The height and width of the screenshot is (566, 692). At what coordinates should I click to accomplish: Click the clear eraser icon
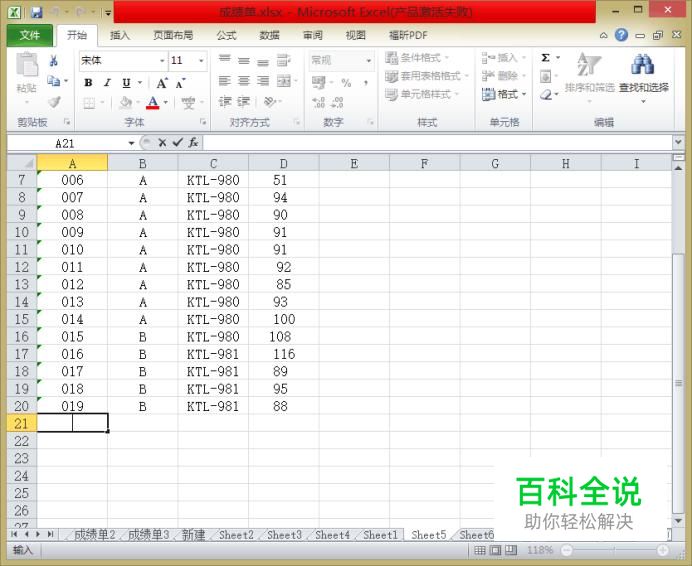coord(546,94)
